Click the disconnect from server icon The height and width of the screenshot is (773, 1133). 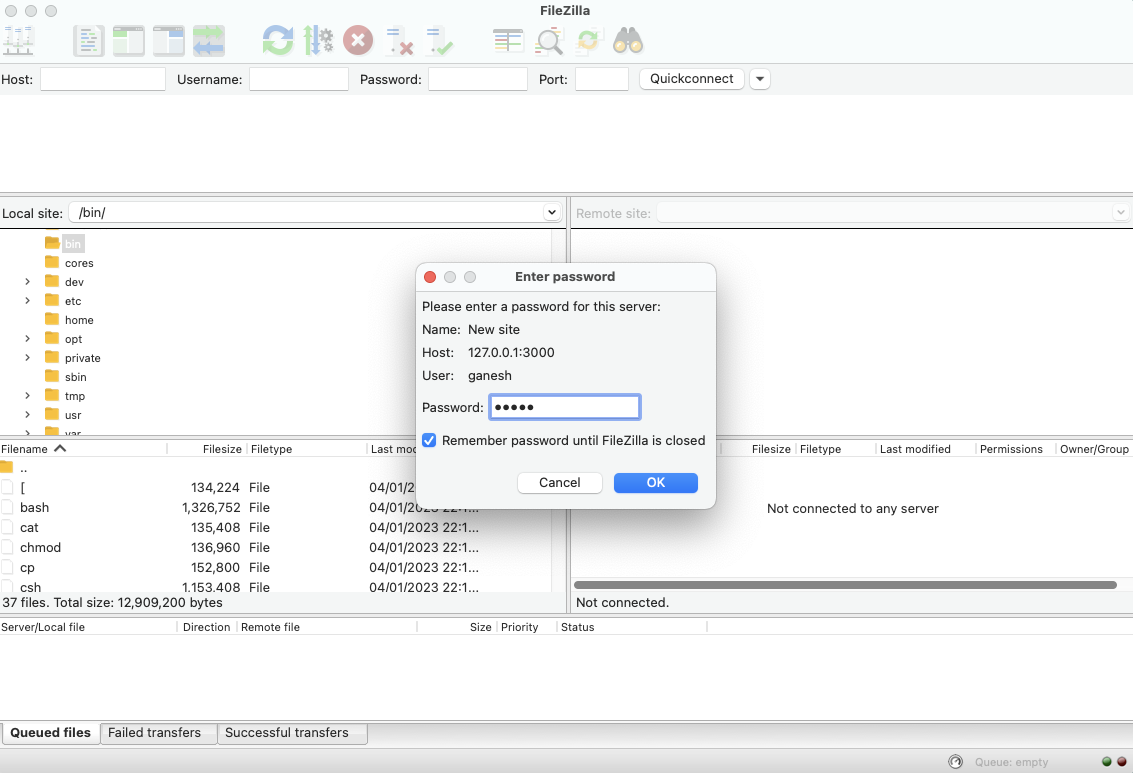pyautogui.click(x=399, y=40)
